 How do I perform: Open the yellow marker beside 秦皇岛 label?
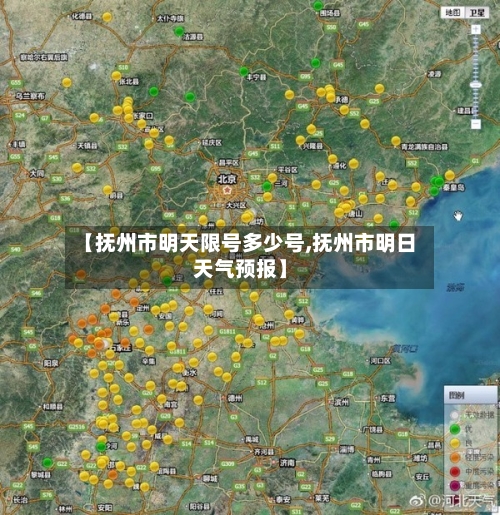tap(450, 175)
